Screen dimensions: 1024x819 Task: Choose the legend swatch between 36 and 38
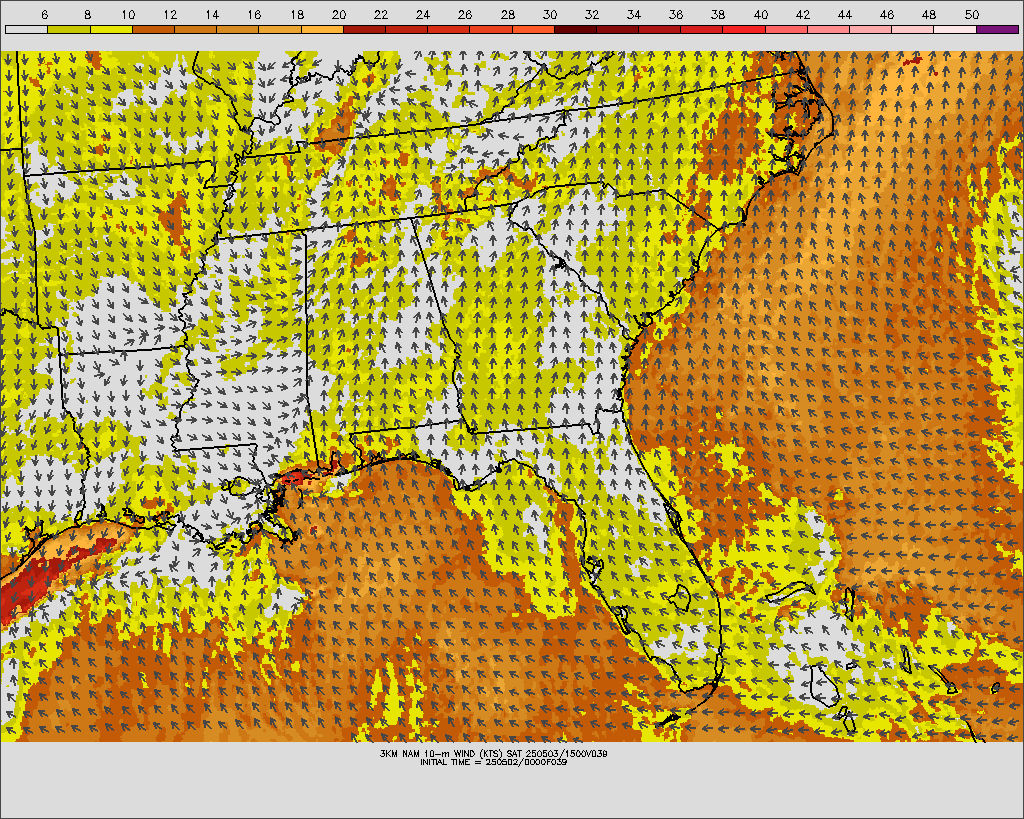701,29
